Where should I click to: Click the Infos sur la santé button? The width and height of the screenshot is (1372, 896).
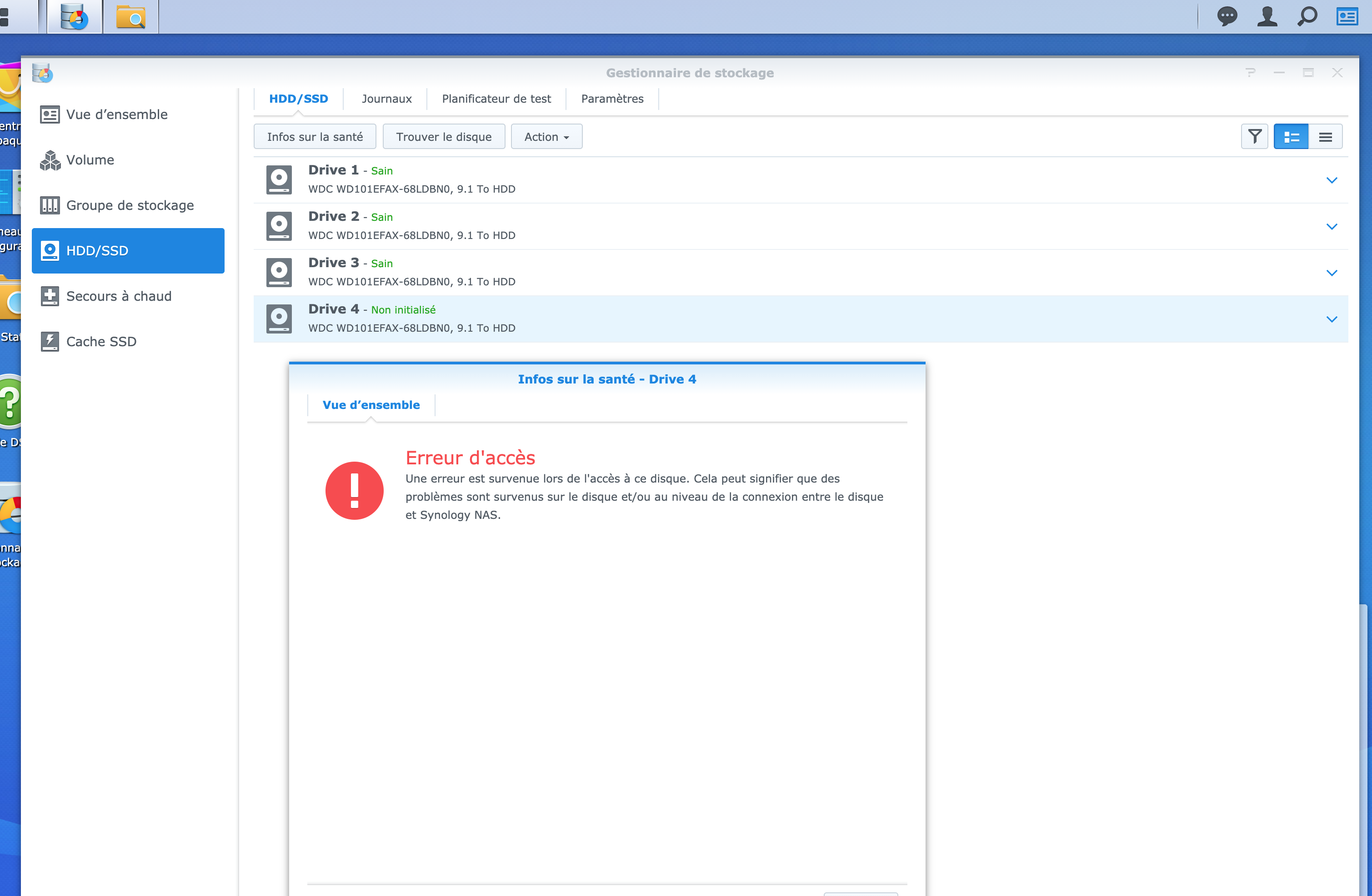pyautogui.click(x=315, y=137)
